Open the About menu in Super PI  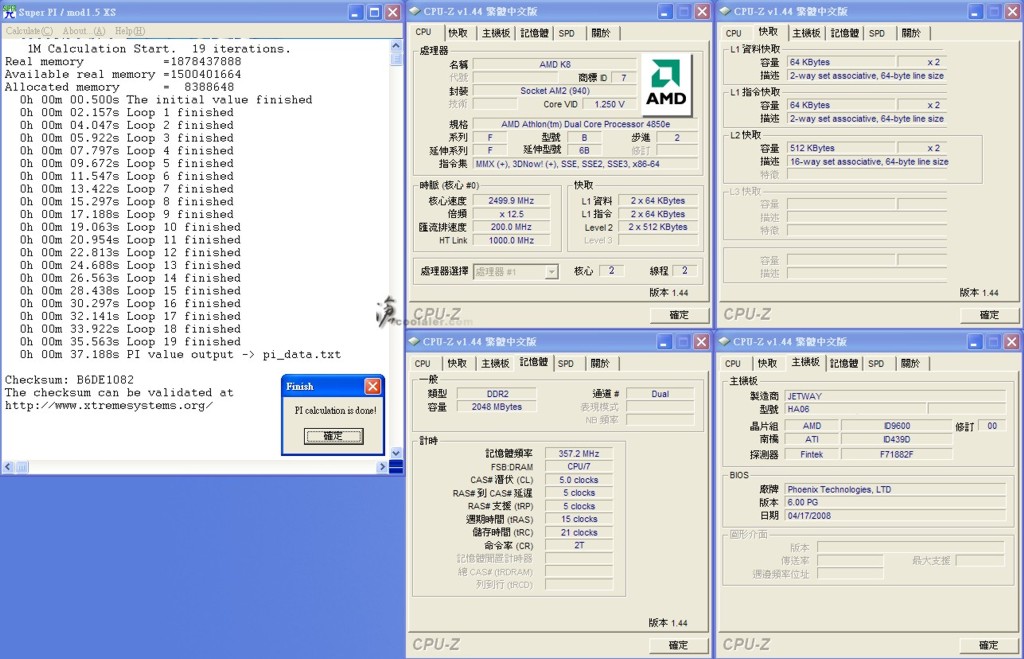click(84, 31)
